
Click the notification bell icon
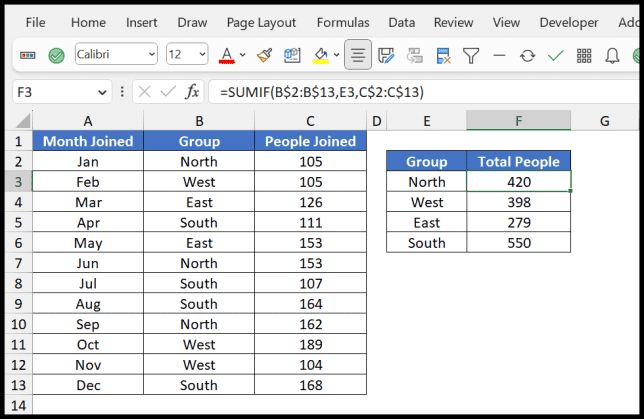point(611,56)
